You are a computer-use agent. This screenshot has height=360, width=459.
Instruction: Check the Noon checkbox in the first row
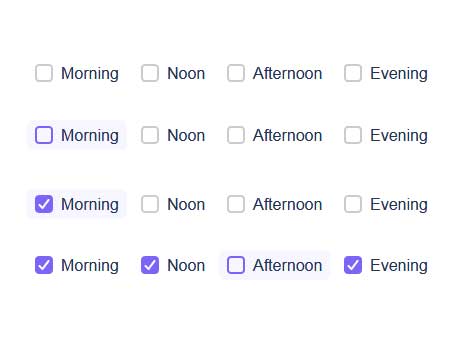click(x=150, y=73)
